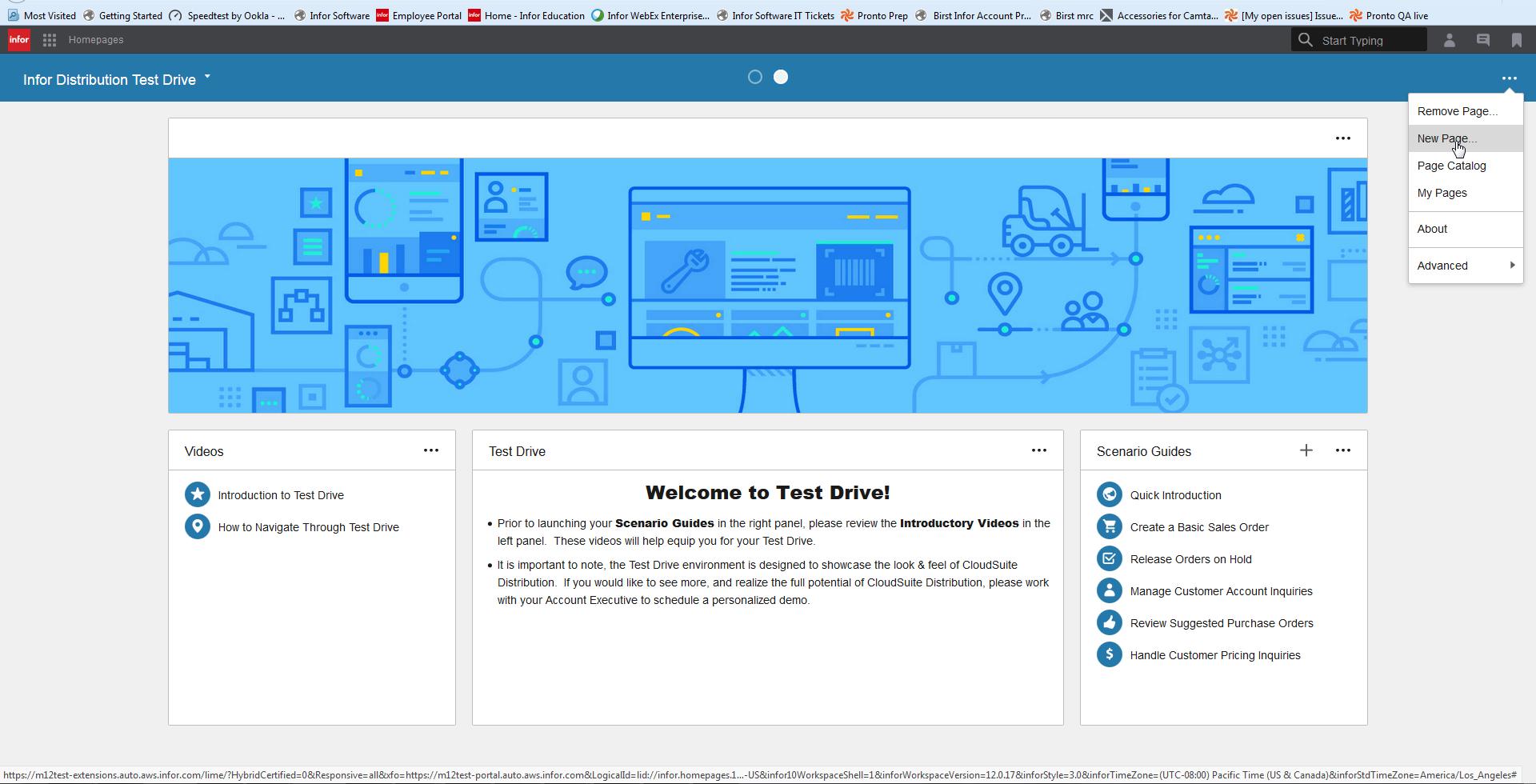Select New Page... from the menu
The image size is (1536, 784).
(1446, 138)
